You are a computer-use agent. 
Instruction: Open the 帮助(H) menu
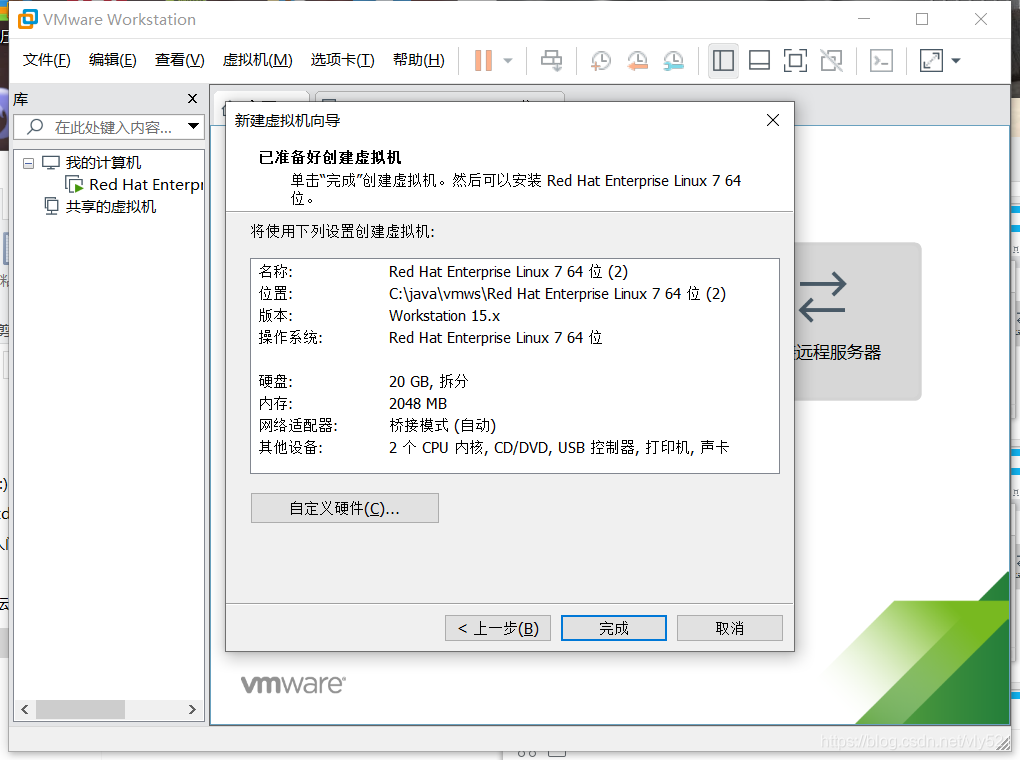tap(418, 60)
